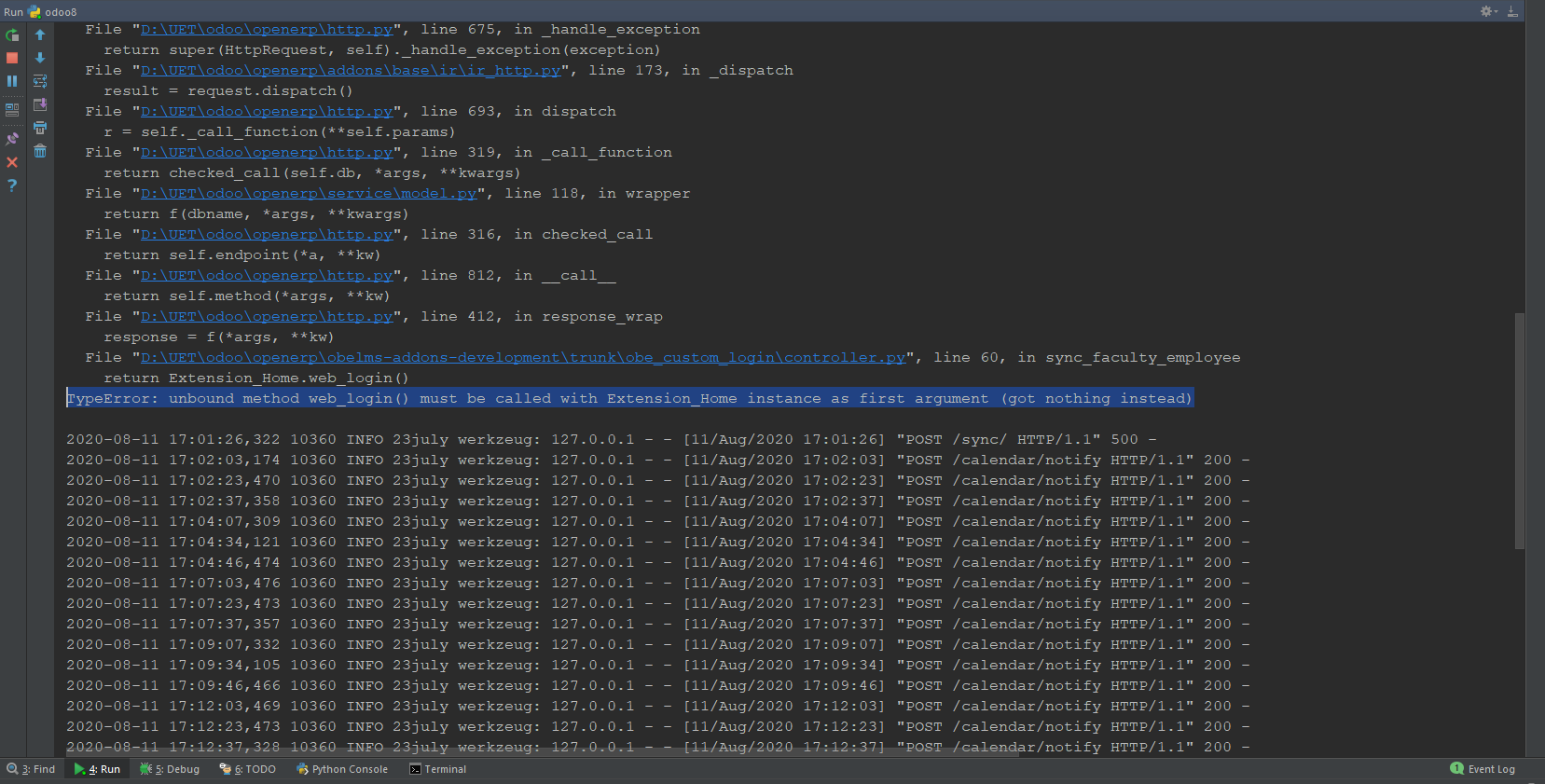Open the service\model.py file link
1545x784 pixels.
coord(309,194)
